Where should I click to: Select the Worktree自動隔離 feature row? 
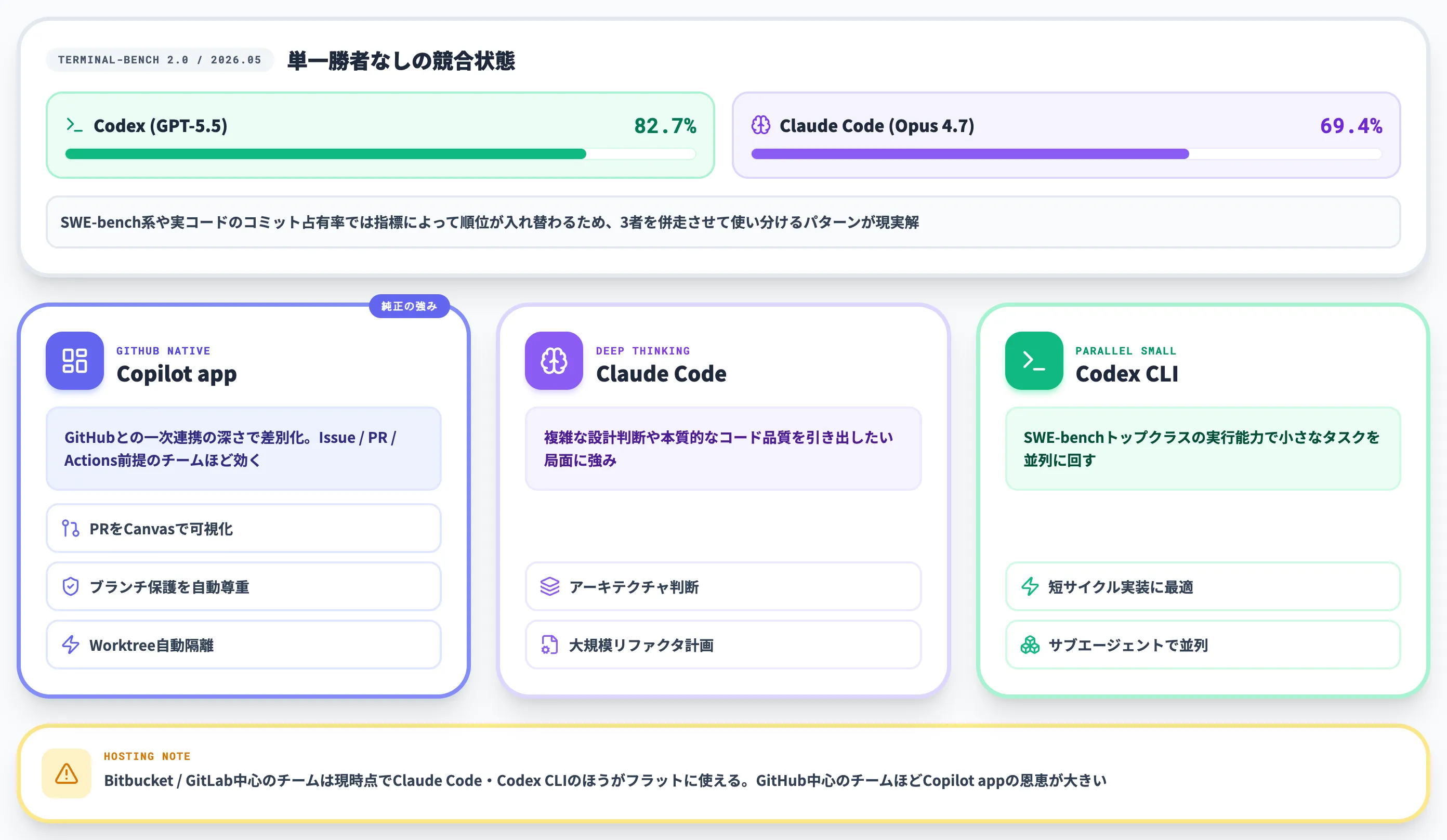point(243,644)
